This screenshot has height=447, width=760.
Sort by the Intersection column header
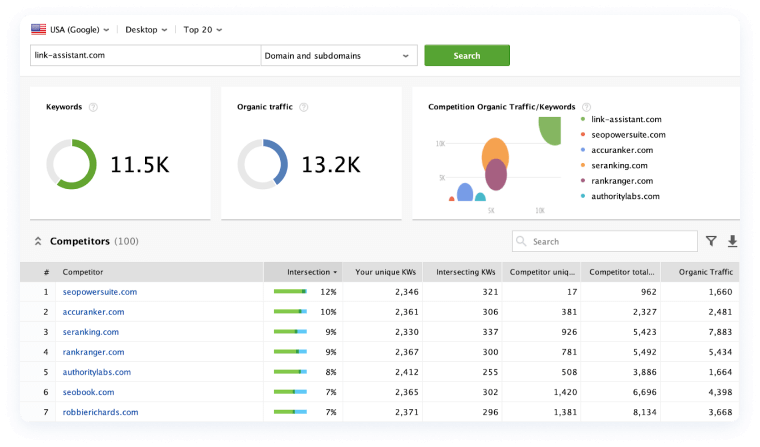tap(311, 272)
